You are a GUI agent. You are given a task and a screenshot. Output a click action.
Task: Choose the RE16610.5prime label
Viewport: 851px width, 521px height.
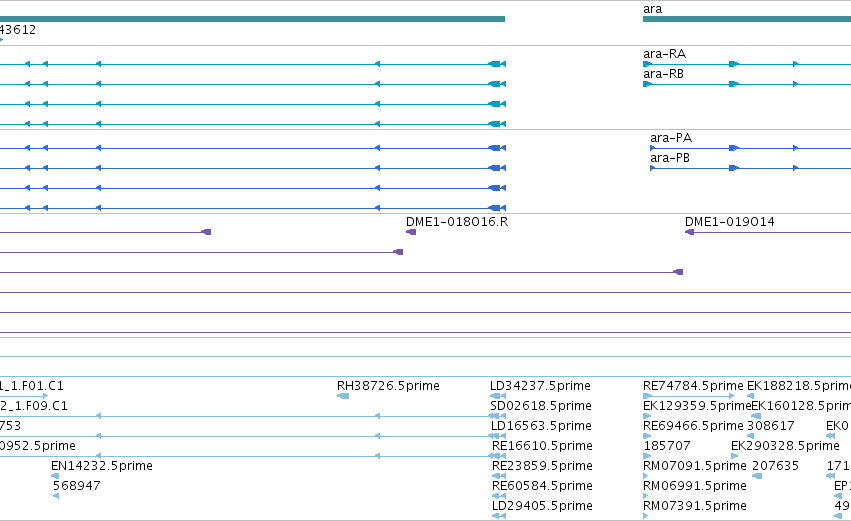pyautogui.click(x=542, y=446)
